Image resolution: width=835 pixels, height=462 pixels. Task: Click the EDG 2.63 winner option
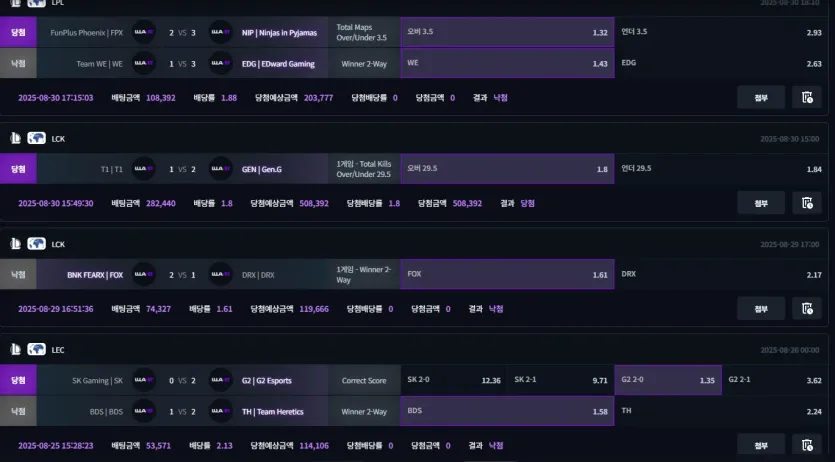[x=722, y=63]
